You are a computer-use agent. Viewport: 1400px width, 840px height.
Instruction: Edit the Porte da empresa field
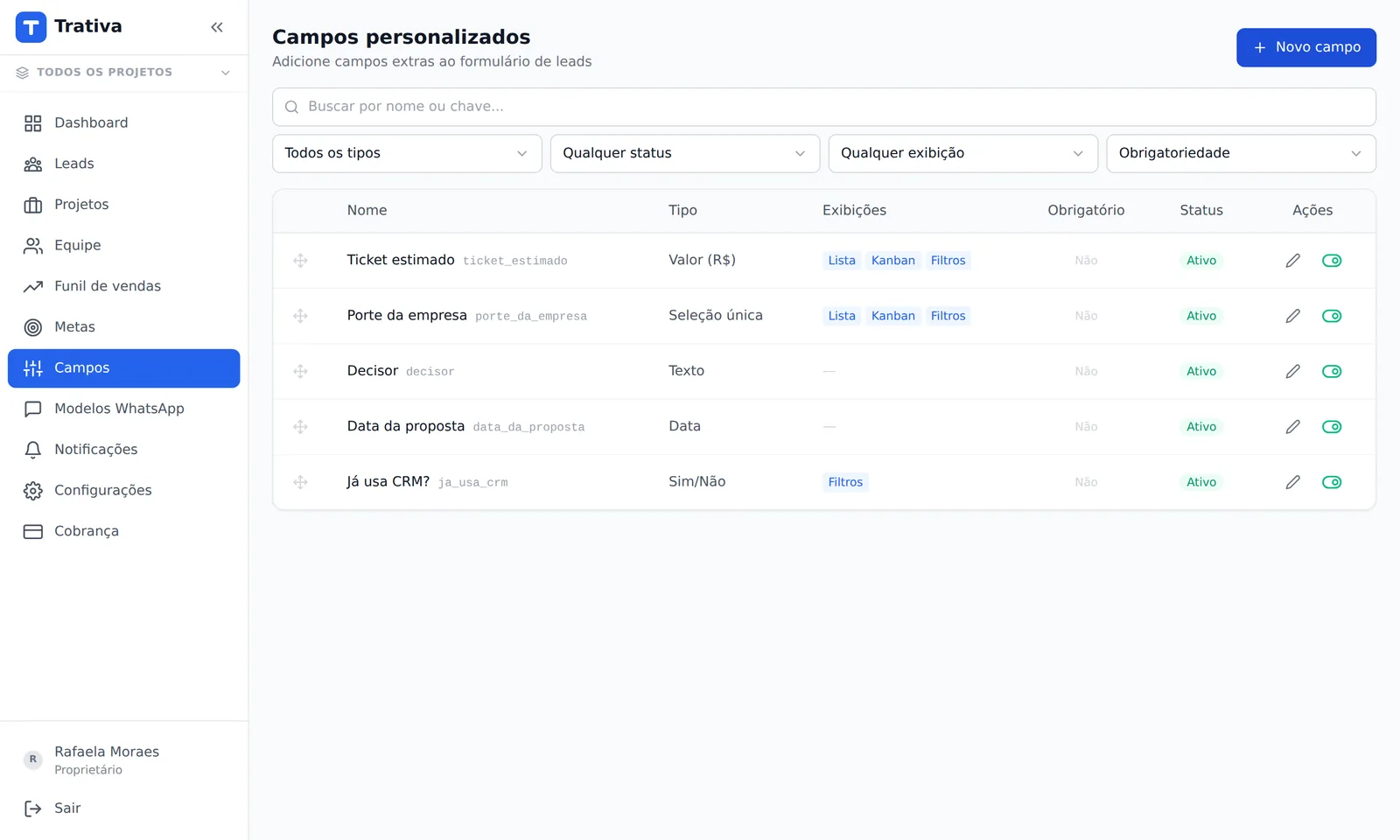(x=1292, y=316)
